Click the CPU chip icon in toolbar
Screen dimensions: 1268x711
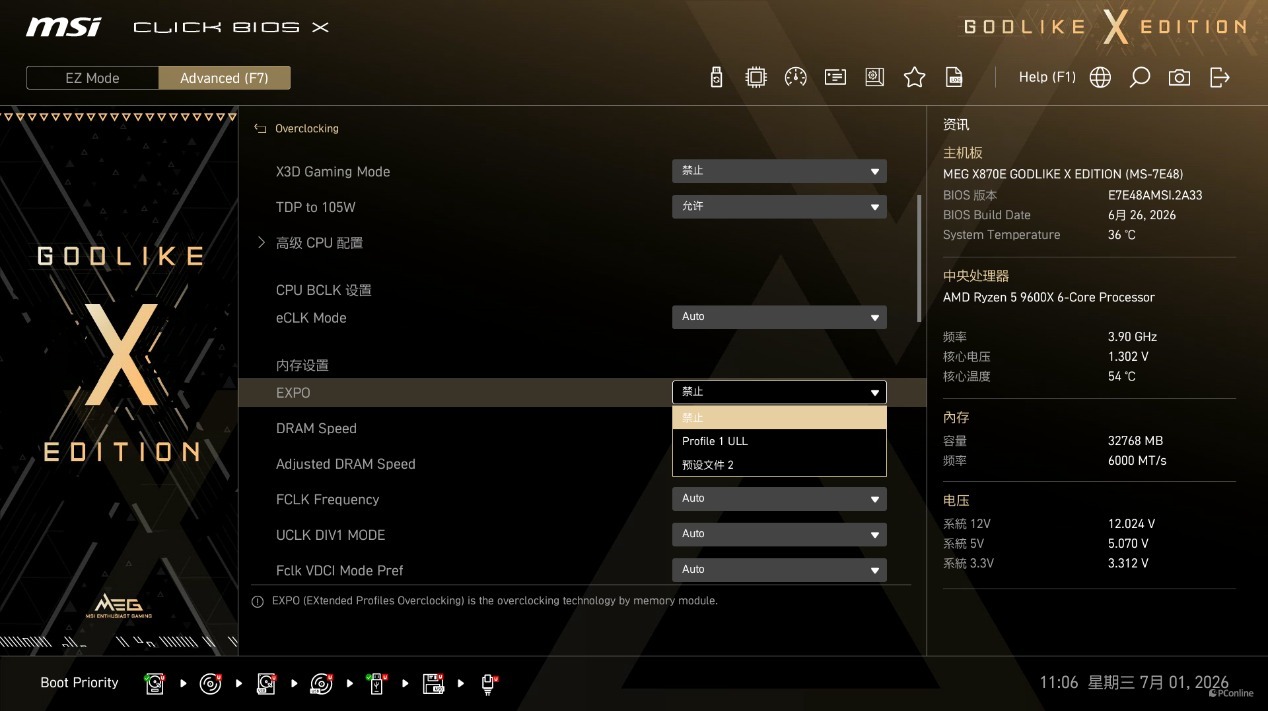point(756,77)
